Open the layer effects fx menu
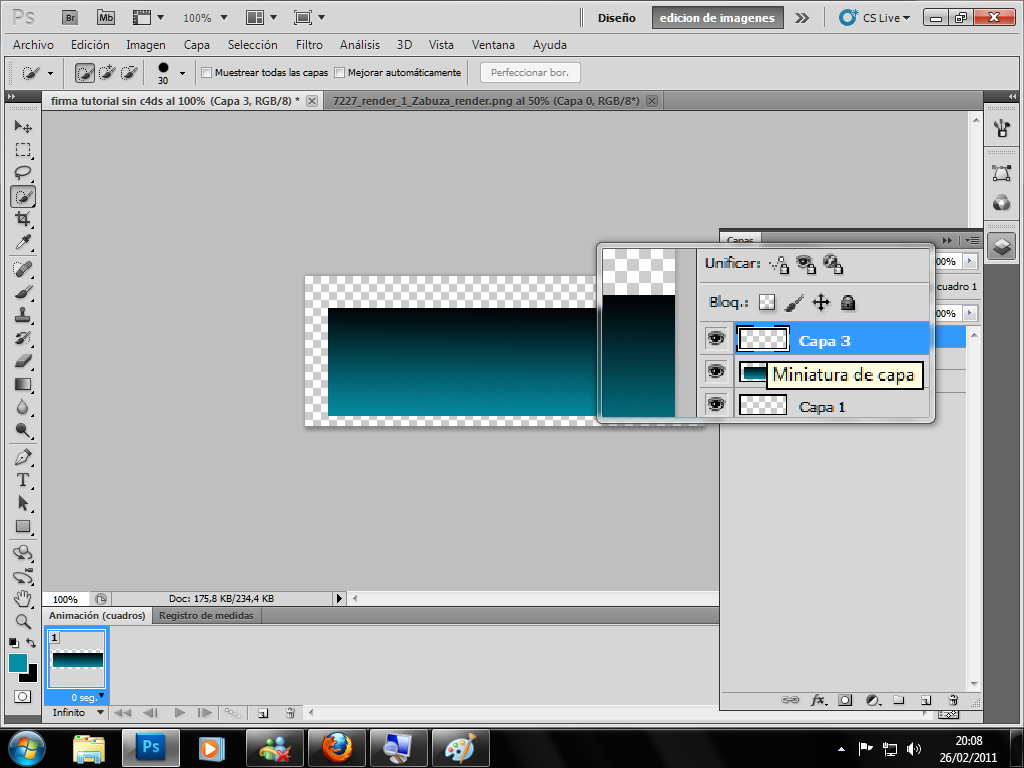This screenshot has width=1024, height=768. (x=818, y=700)
